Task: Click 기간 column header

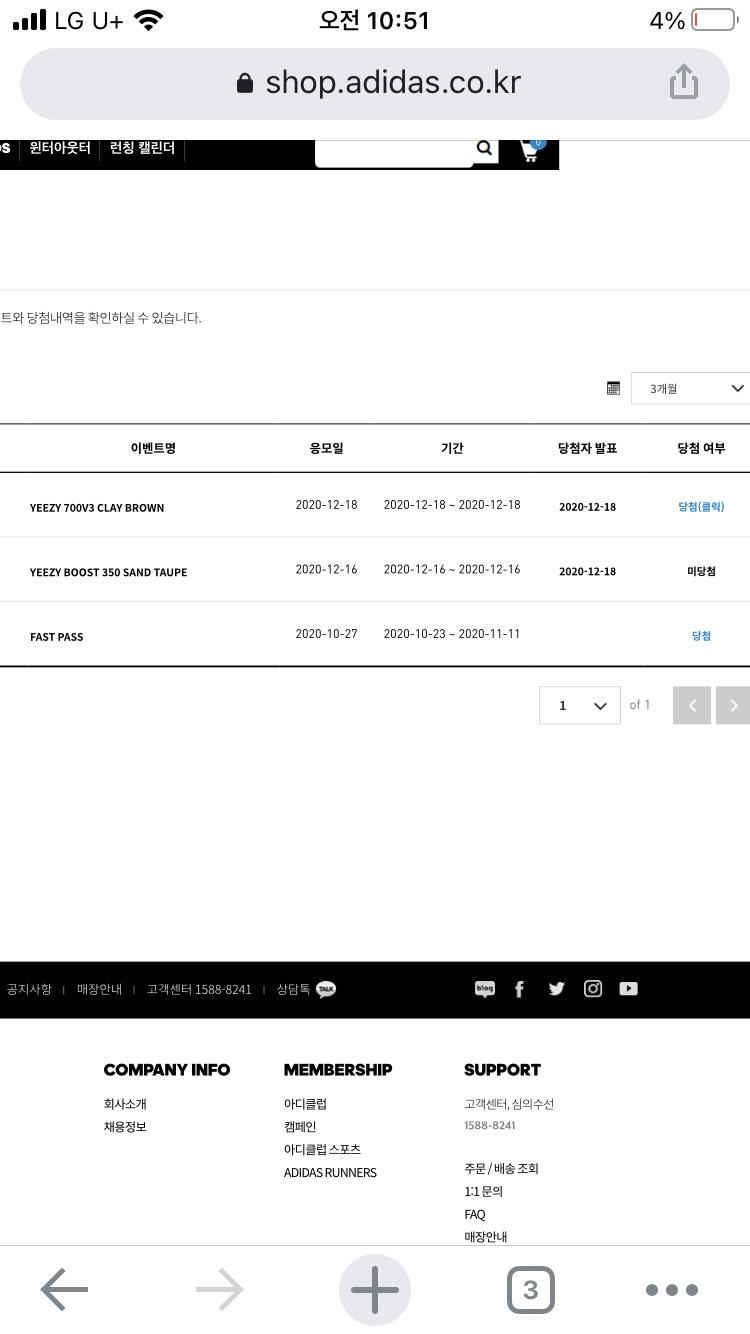Action: tap(452, 448)
